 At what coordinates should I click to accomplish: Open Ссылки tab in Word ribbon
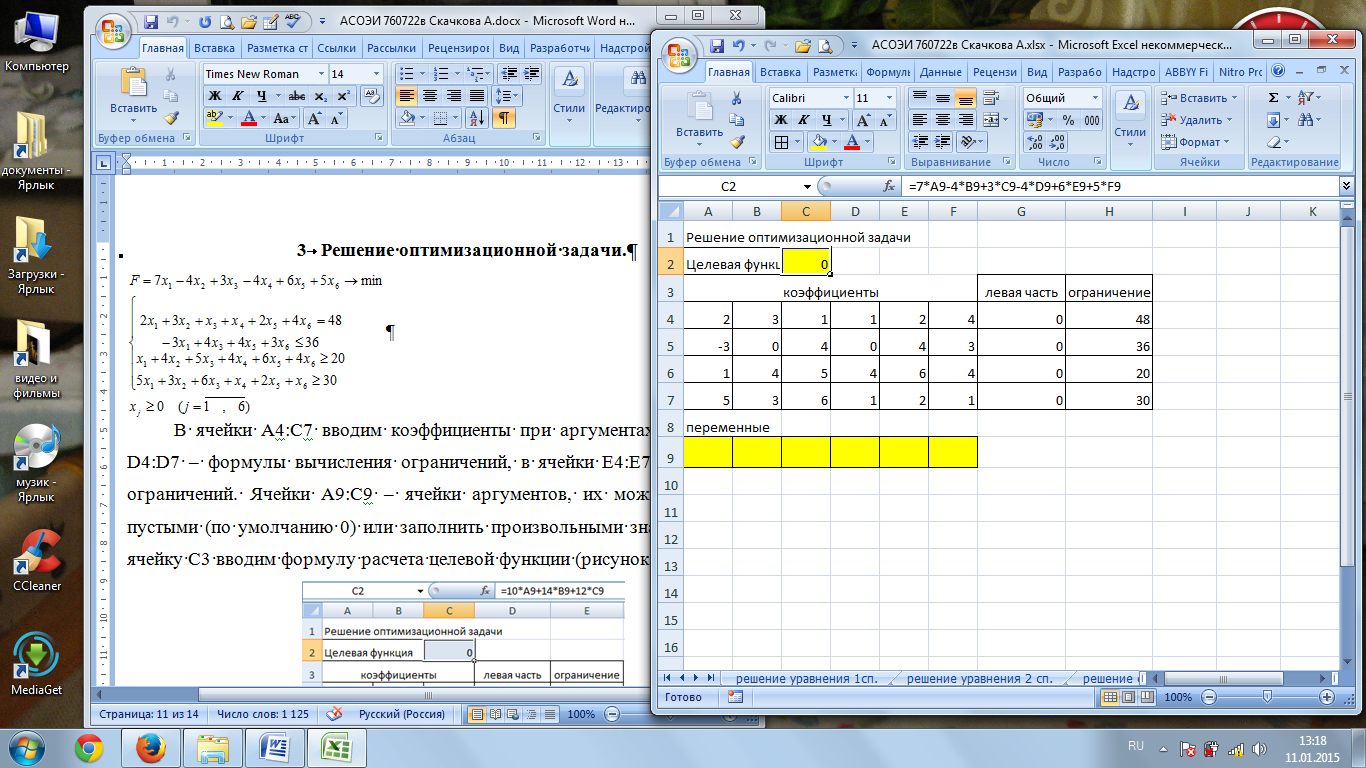(336, 47)
